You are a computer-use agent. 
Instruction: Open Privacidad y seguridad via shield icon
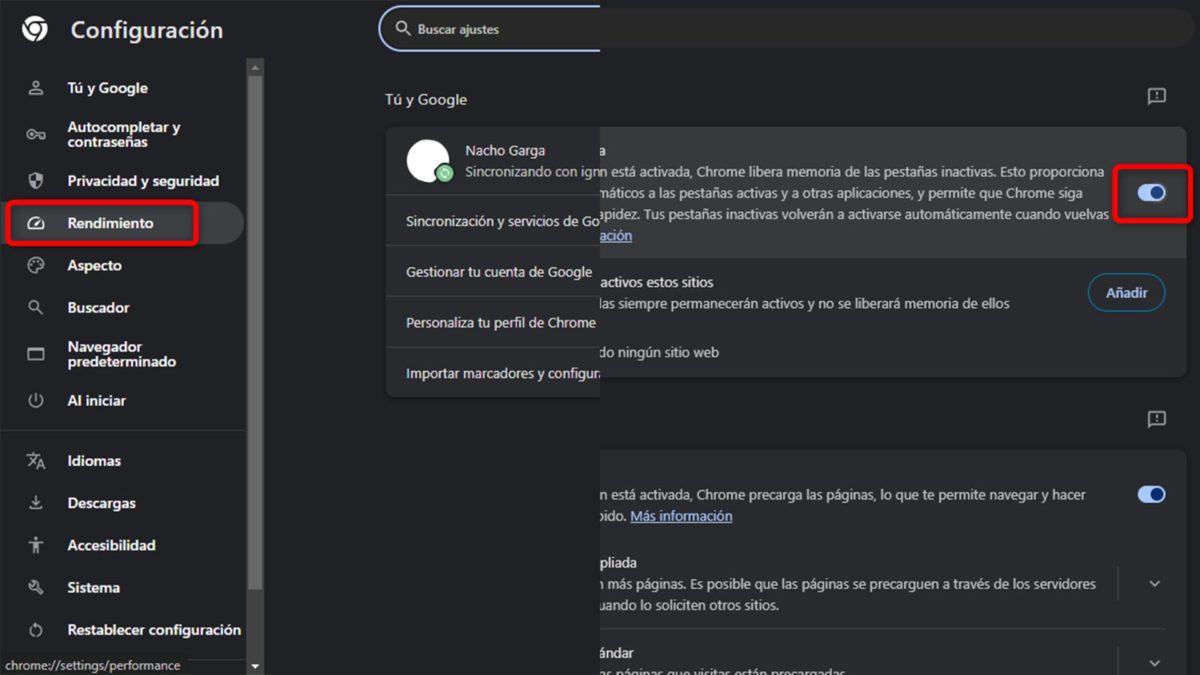point(36,180)
